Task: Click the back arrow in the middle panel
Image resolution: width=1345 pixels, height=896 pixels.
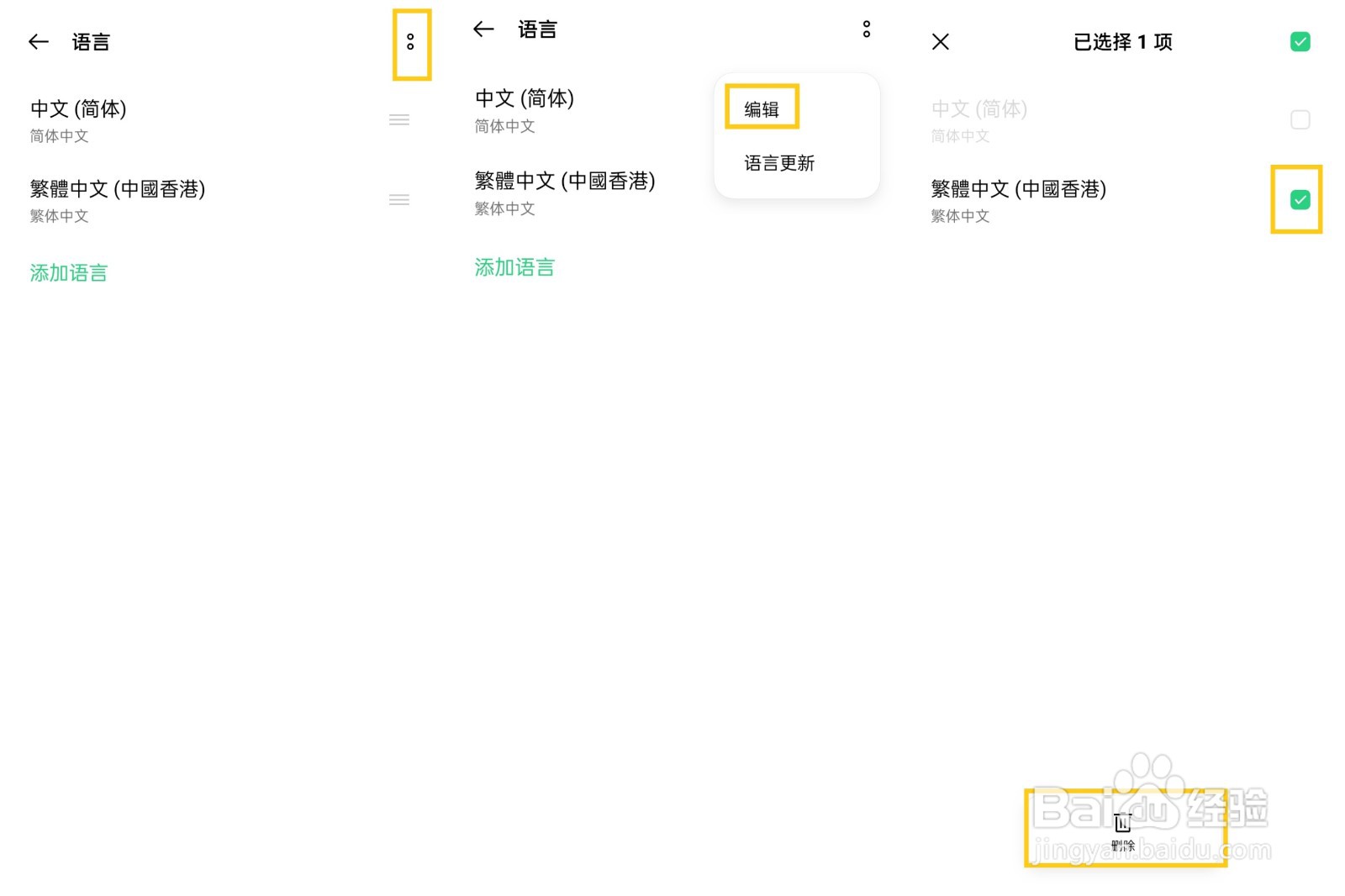Action: [x=483, y=29]
